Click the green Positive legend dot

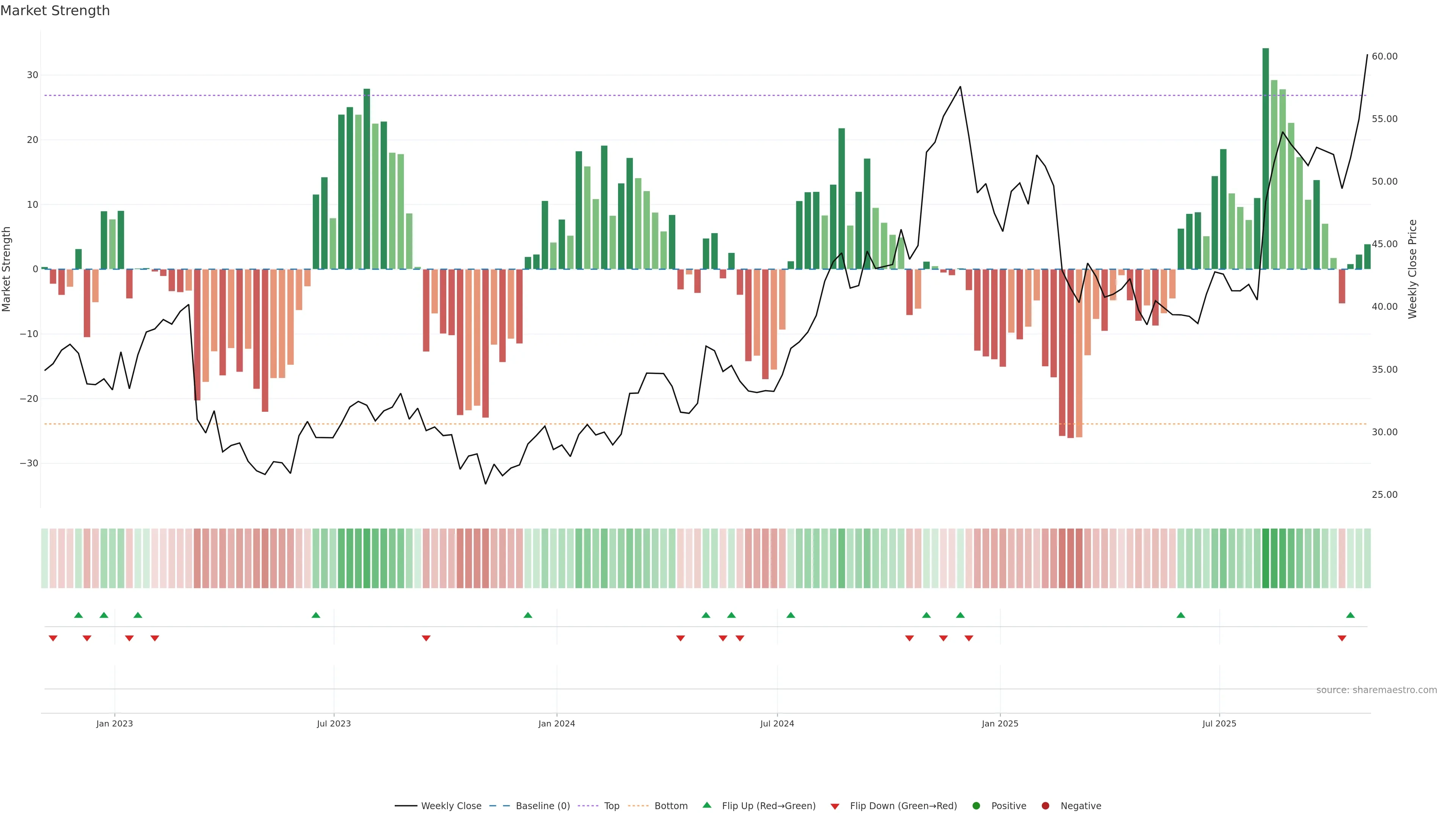click(x=976, y=805)
